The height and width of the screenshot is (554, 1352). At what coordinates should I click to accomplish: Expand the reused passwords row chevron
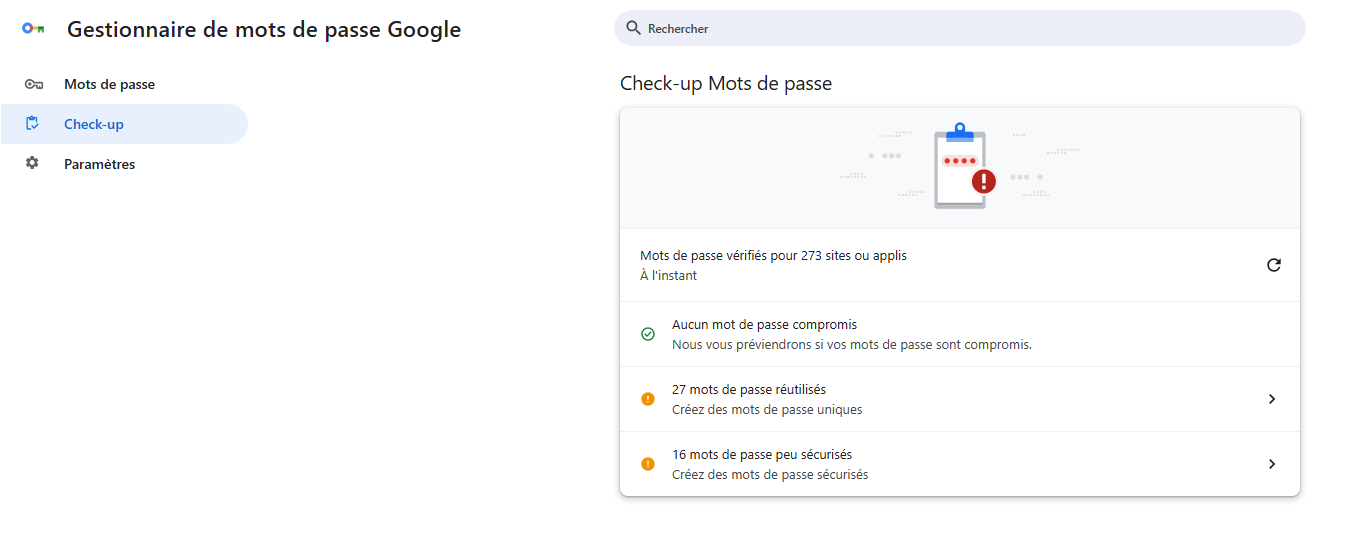tap(1272, 399)
